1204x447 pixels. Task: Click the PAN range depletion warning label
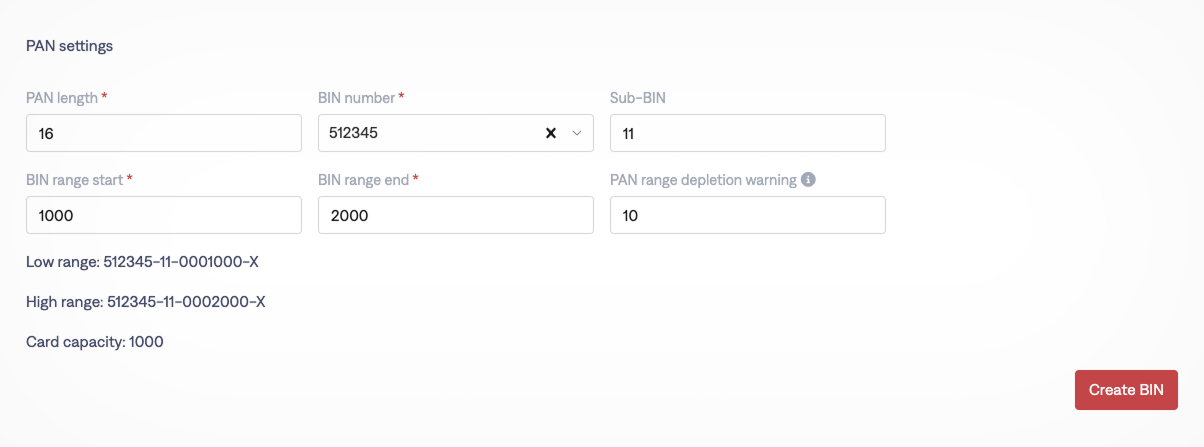click(x=703, y=180)
